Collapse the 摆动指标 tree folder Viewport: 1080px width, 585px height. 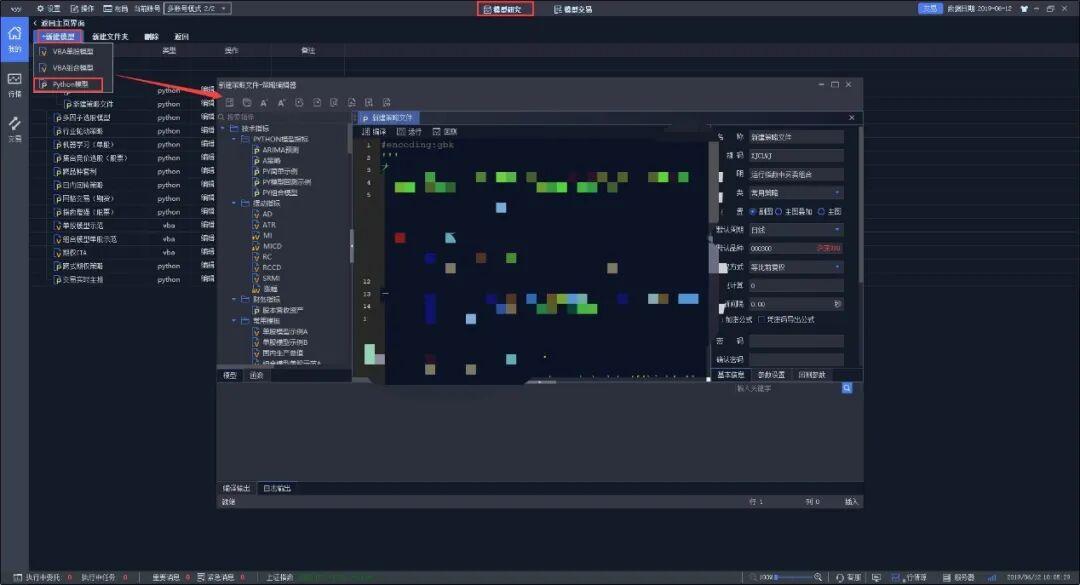234,203
